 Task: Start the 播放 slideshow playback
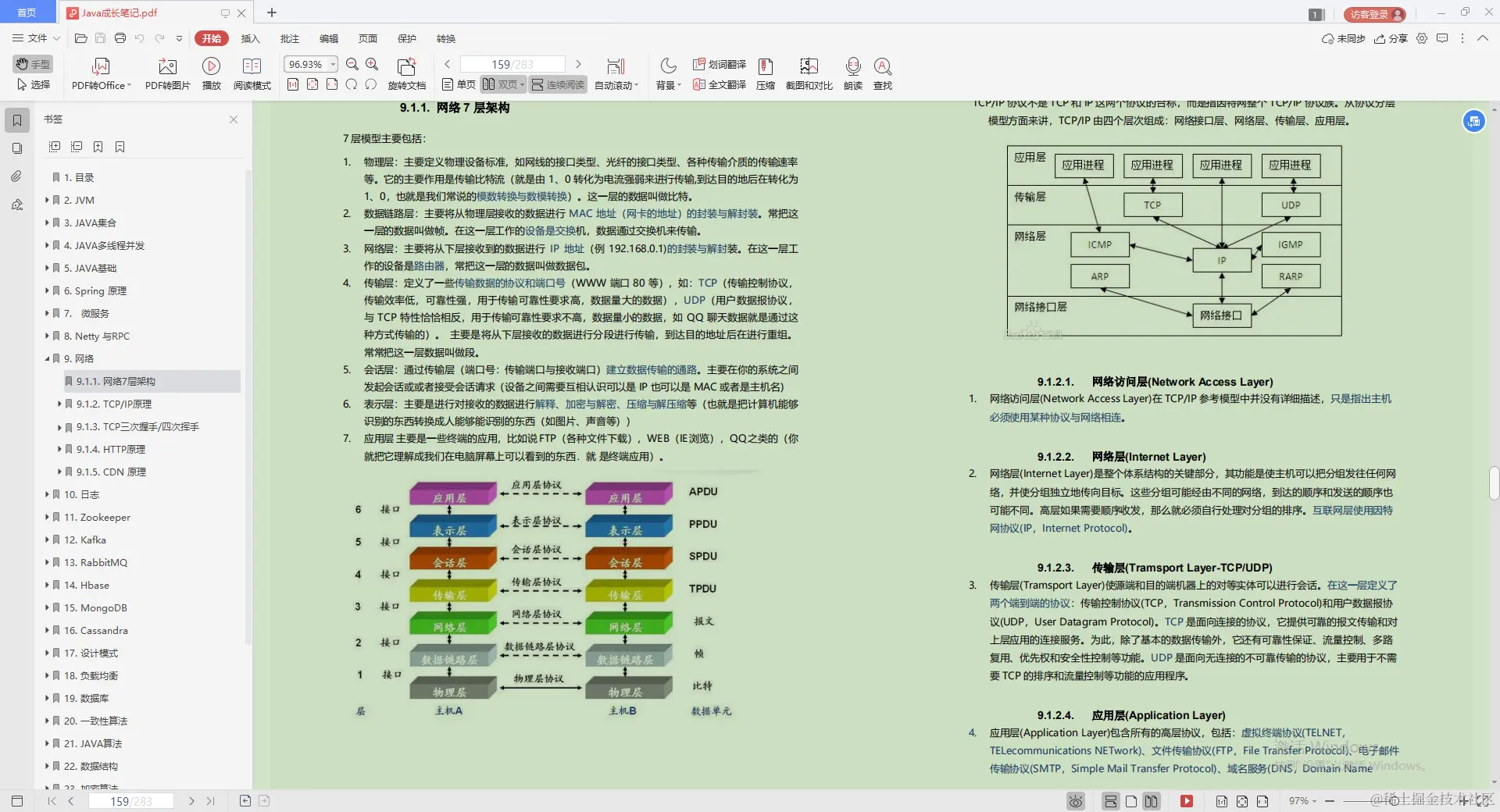click(x=211, y=73)
